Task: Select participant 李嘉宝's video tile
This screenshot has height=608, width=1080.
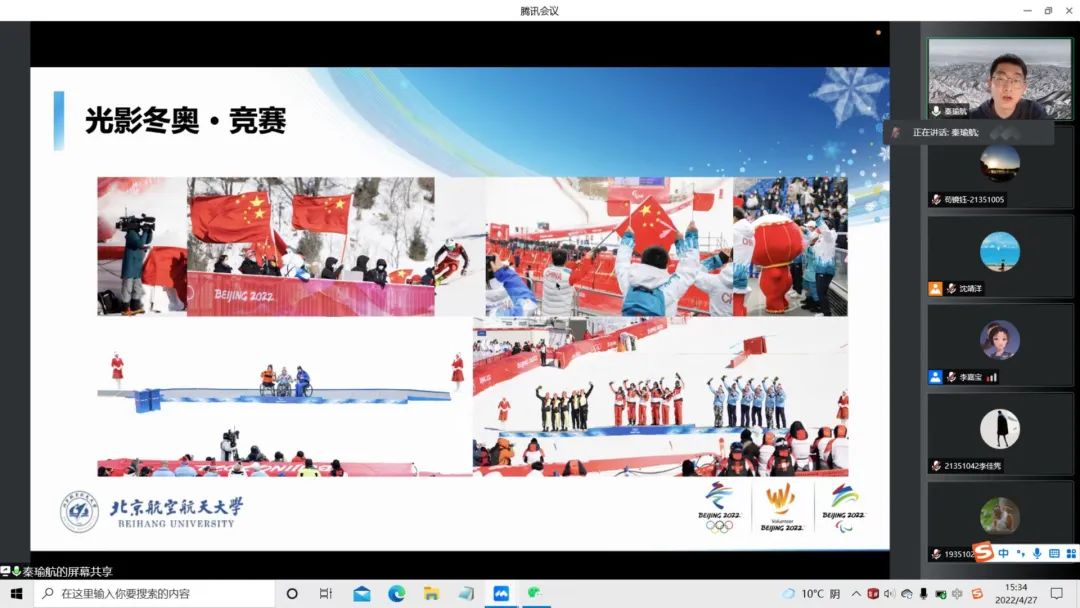Action: [999, 346]
